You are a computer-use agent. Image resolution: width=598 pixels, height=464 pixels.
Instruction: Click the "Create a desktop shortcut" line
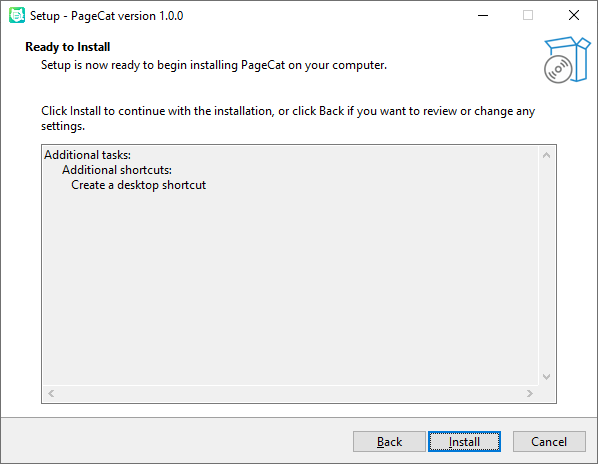click(x=138, y=185)
